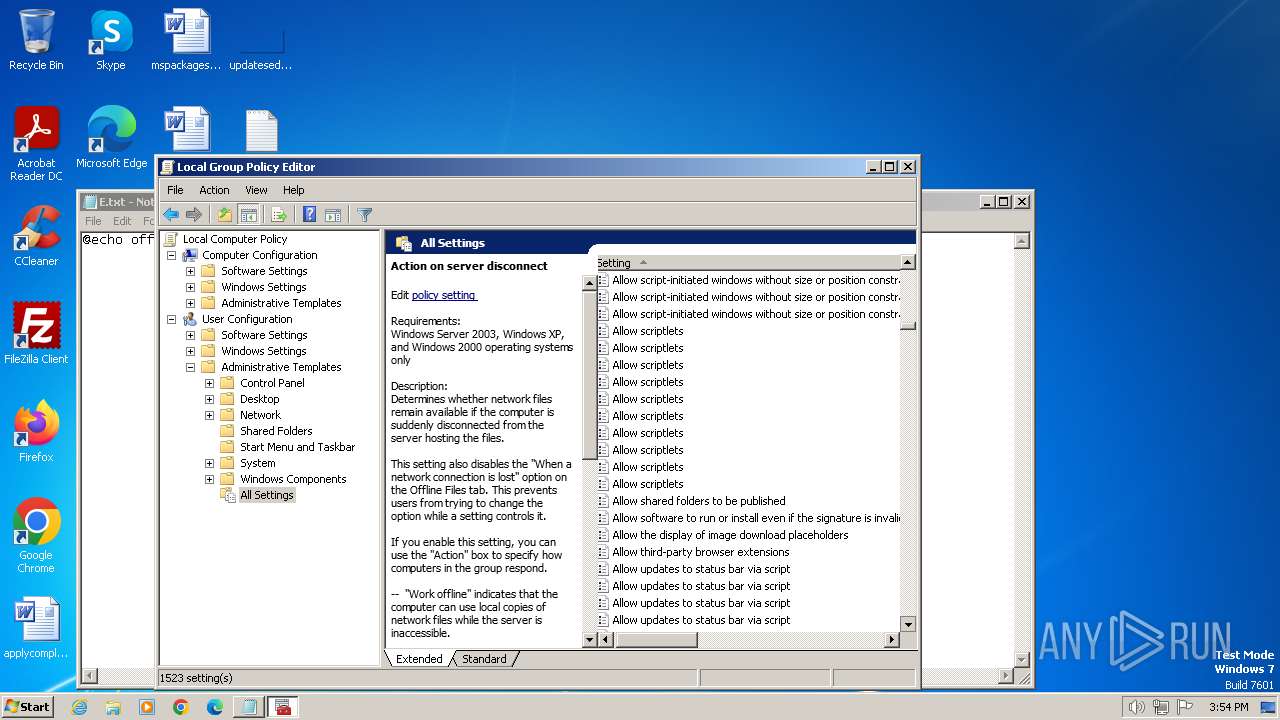The height and width of the screenshot is (720, 1280).
Task: Select the Skype desktop shortcut
Action: pyautogui.click(x=110, y=40)
